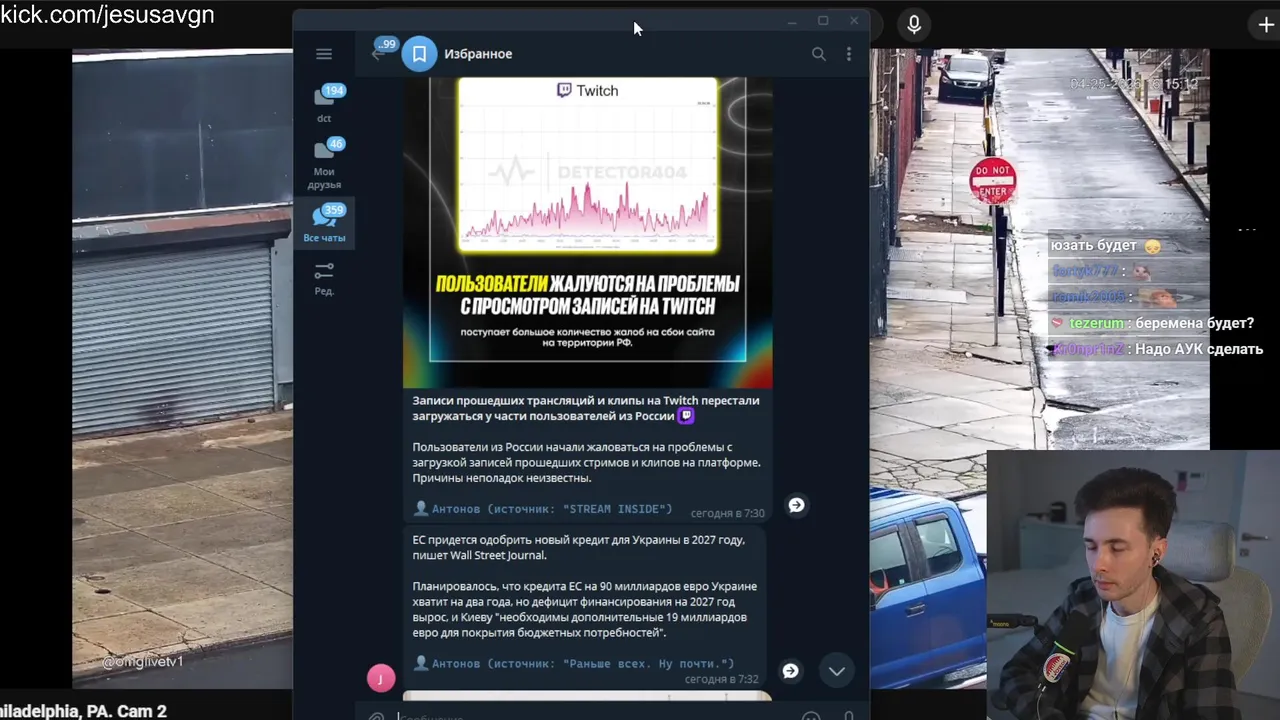Viewport: 1280px width, 720px height.
Task: Click the headline Записи прошедших трансляций text
Action: click(x=586, y=408)
